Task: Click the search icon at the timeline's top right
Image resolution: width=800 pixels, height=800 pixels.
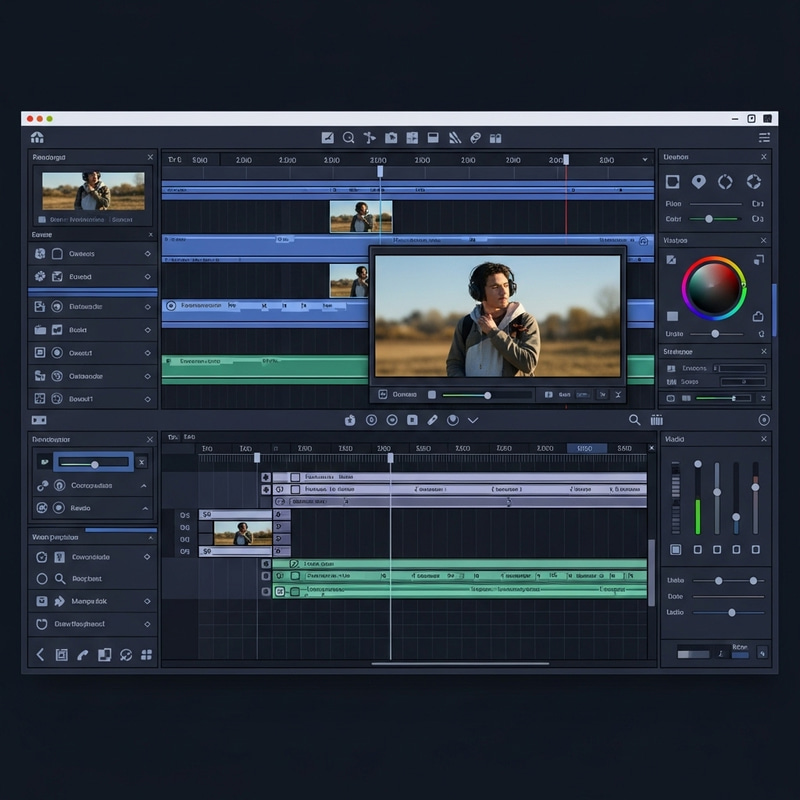Action: click(x=634, y=420)
